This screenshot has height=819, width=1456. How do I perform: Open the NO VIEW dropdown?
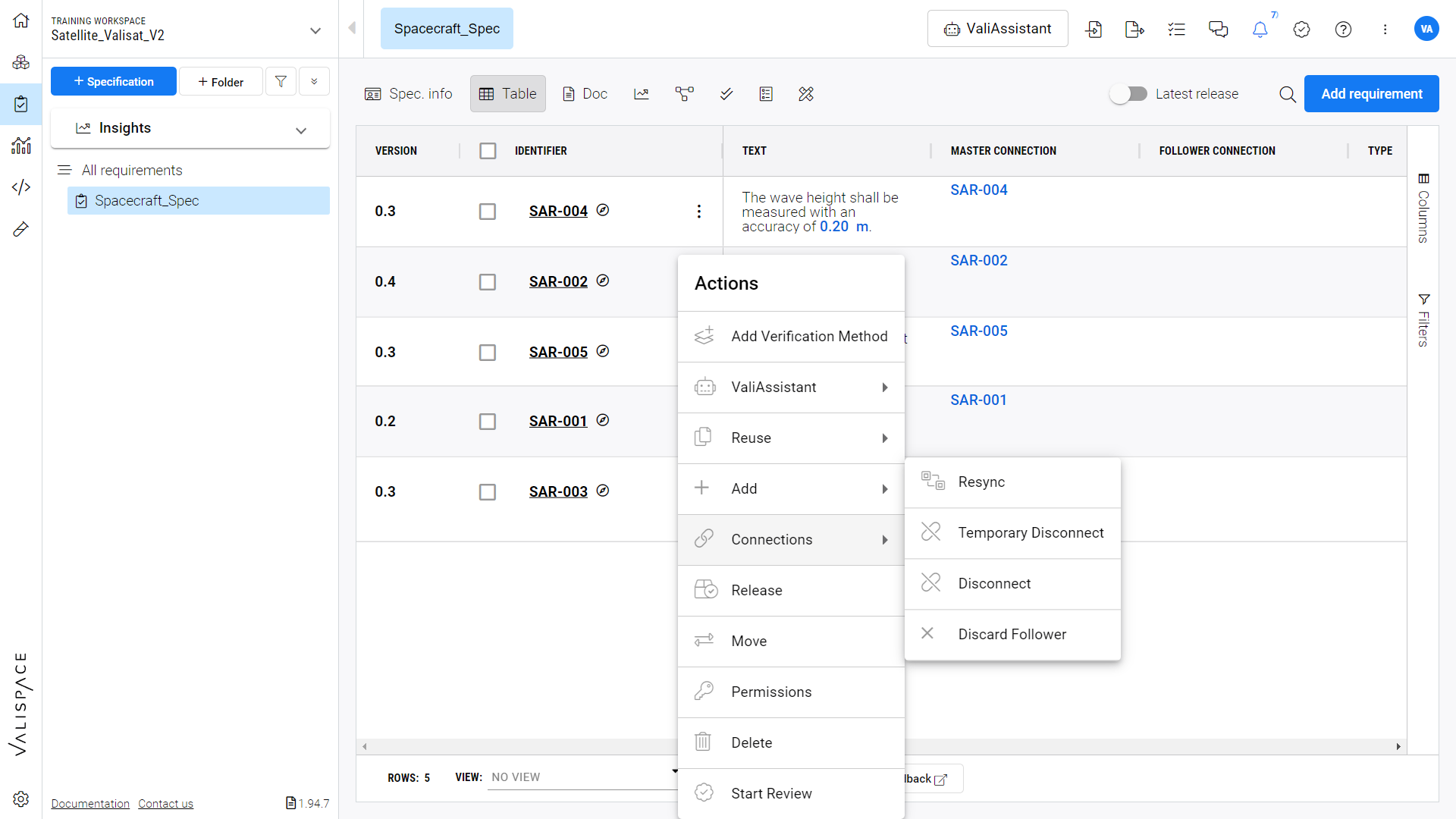point(583,777)
